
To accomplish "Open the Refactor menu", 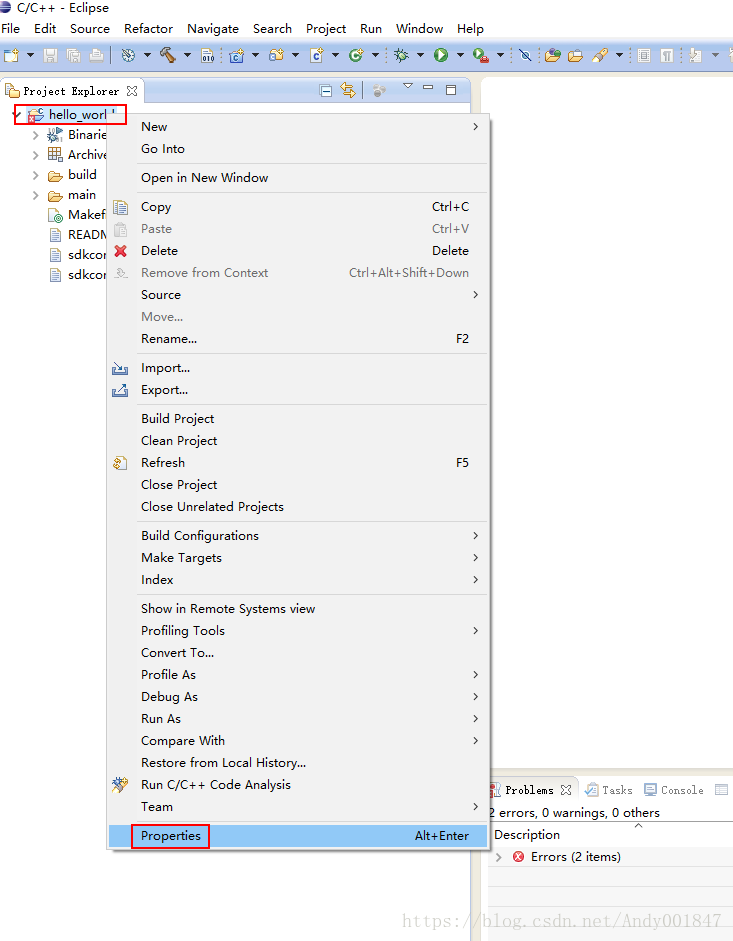I will click(x=148, y=29).
